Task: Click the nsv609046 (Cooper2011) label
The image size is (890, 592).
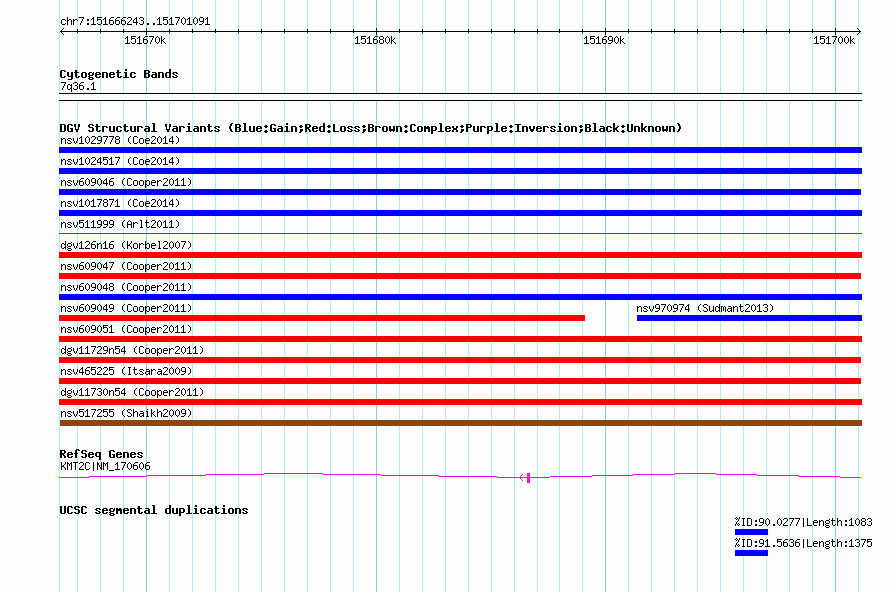Action: (126, 182)
